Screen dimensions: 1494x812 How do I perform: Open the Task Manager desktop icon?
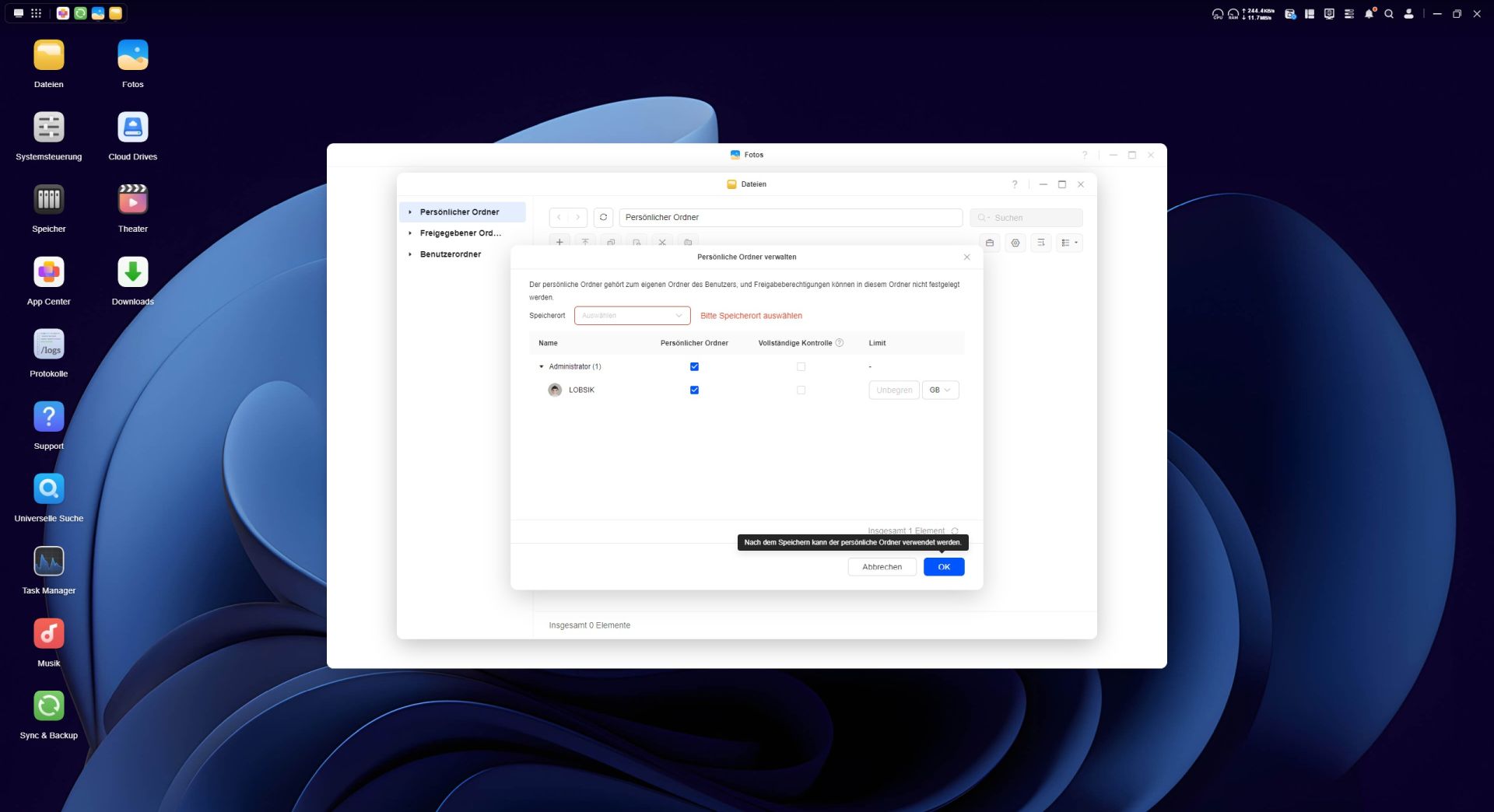(x=48, y=562)
